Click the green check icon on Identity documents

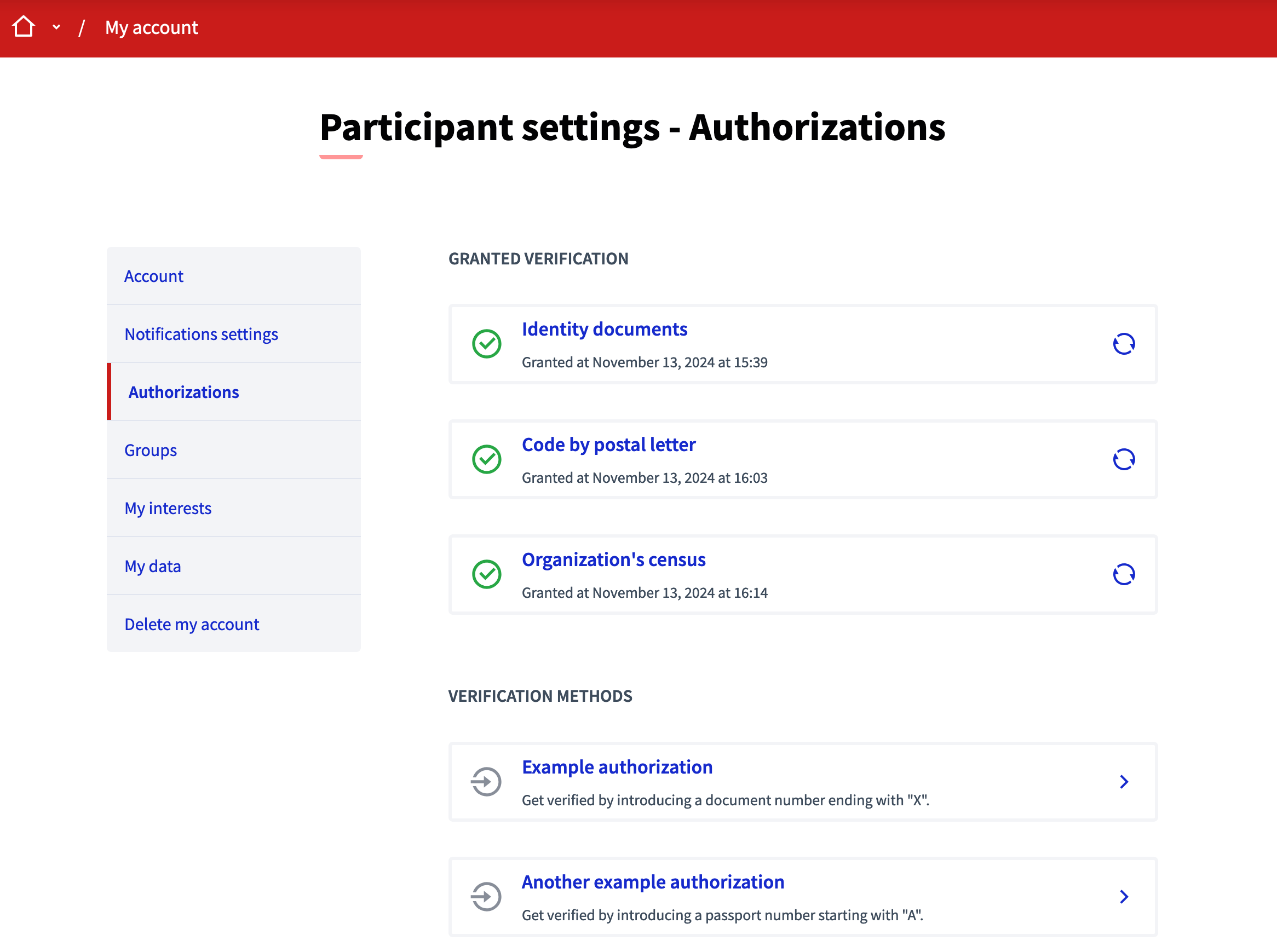click(x=486, y=344)
